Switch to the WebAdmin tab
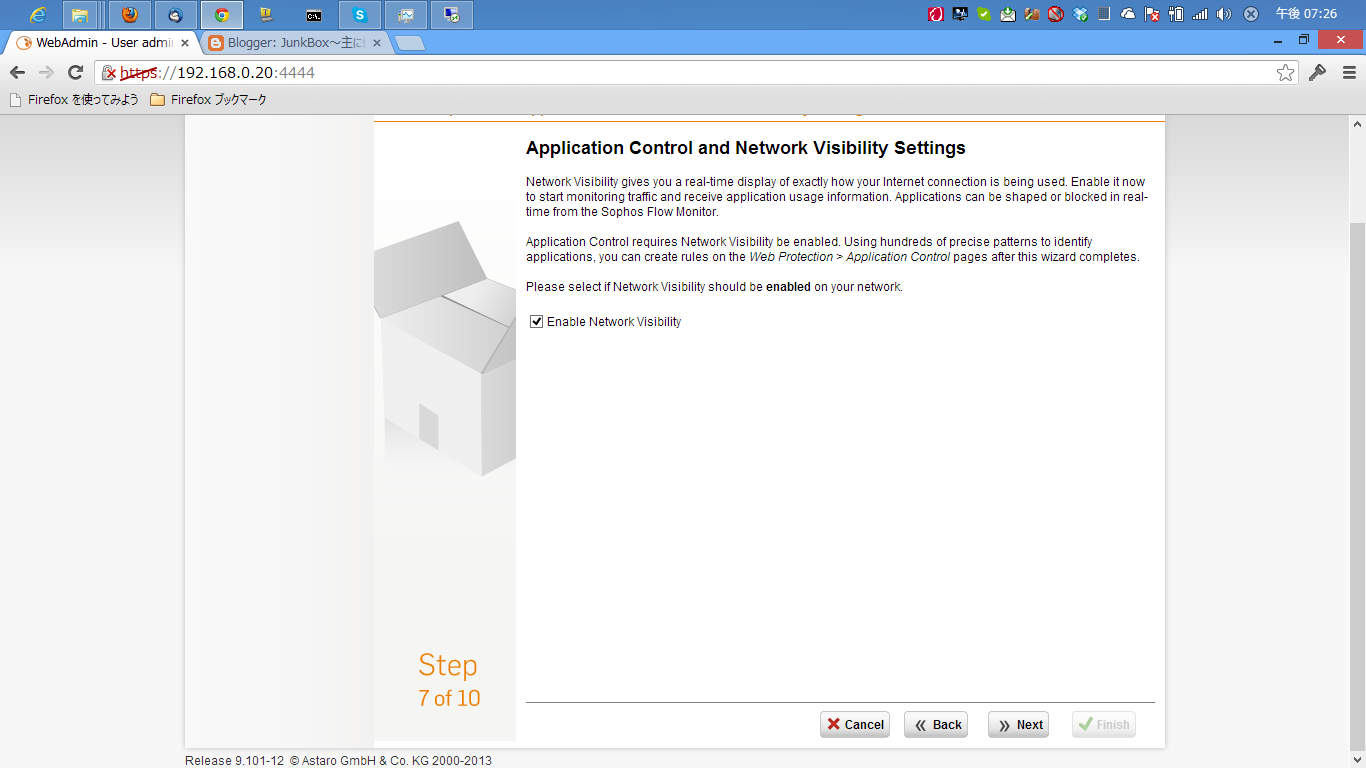This screenshot has height=768, width=1366. pos(95,42)
